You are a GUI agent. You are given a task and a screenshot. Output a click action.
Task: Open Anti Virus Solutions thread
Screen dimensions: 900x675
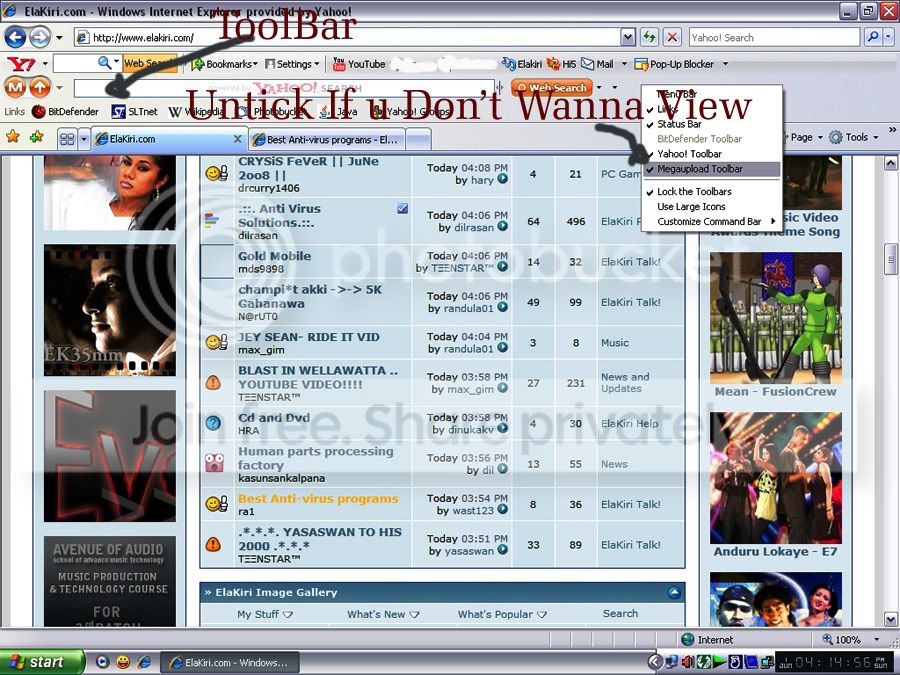coord(279,215)
